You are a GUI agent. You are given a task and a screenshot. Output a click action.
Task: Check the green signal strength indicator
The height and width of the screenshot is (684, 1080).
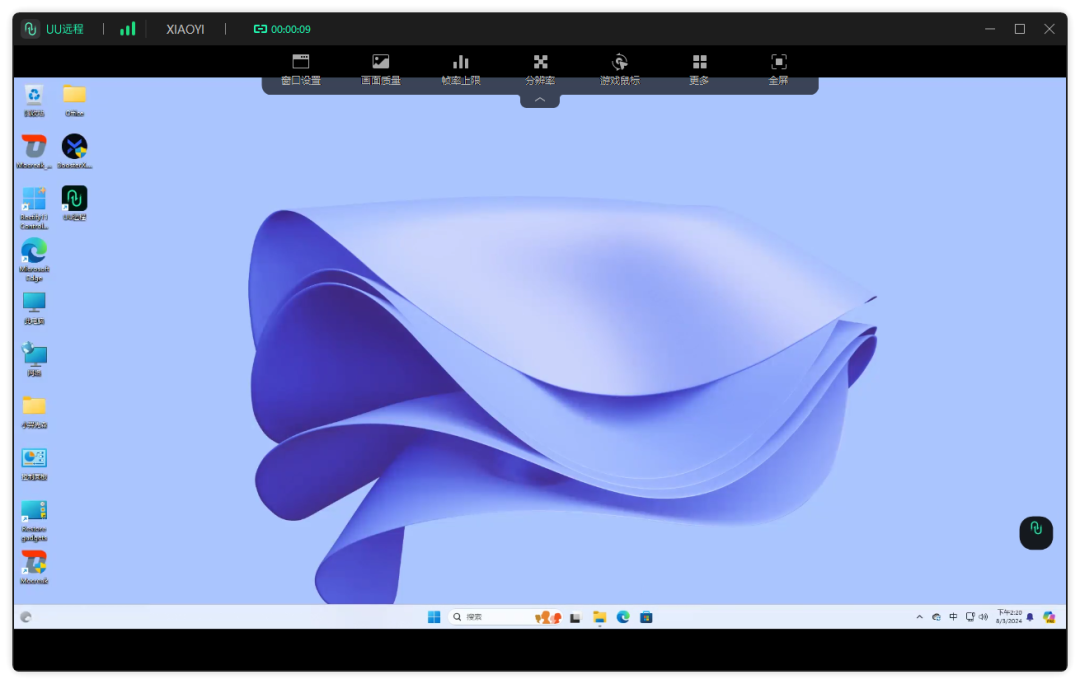(x=127, y=29)
